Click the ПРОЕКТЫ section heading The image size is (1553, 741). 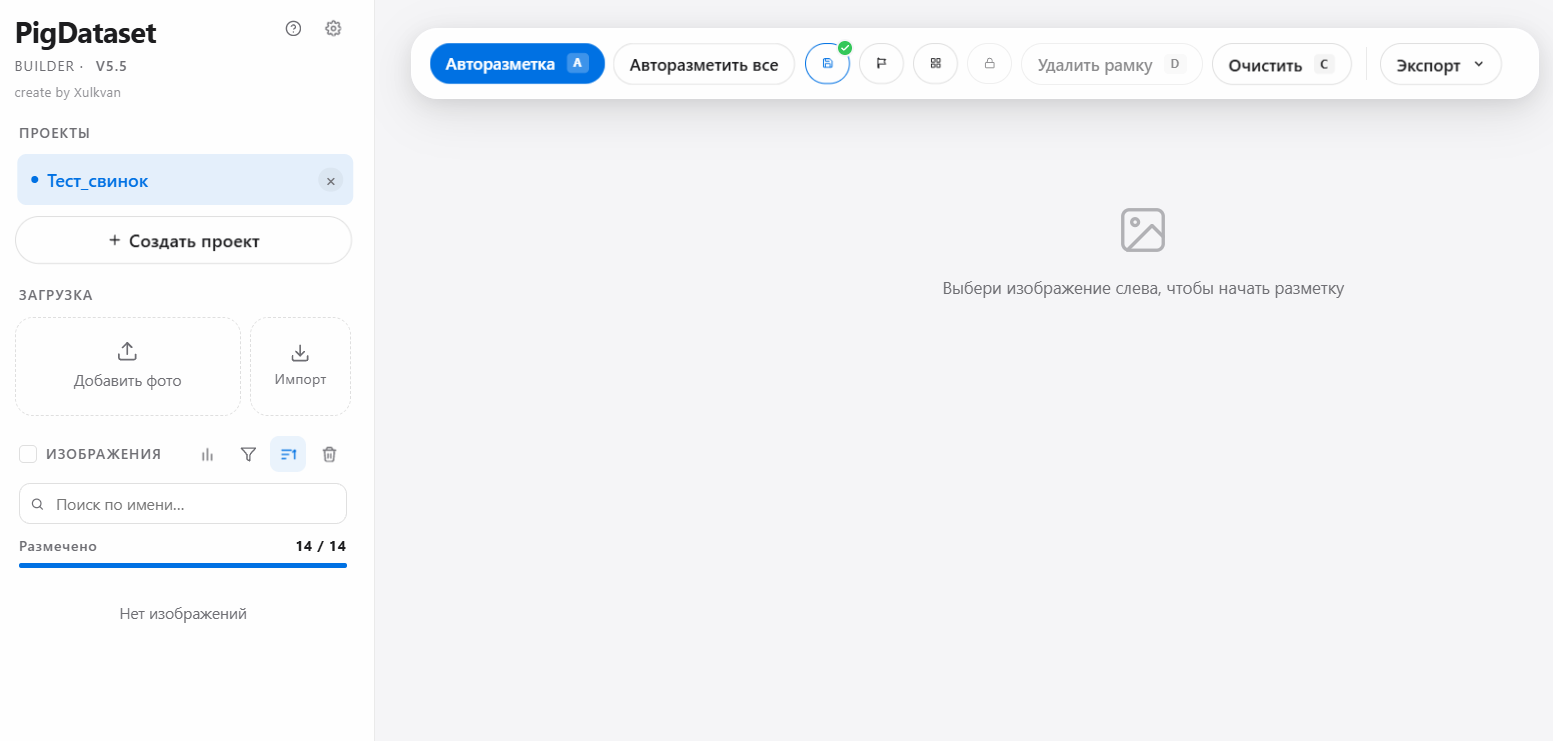tap(55, 133)
